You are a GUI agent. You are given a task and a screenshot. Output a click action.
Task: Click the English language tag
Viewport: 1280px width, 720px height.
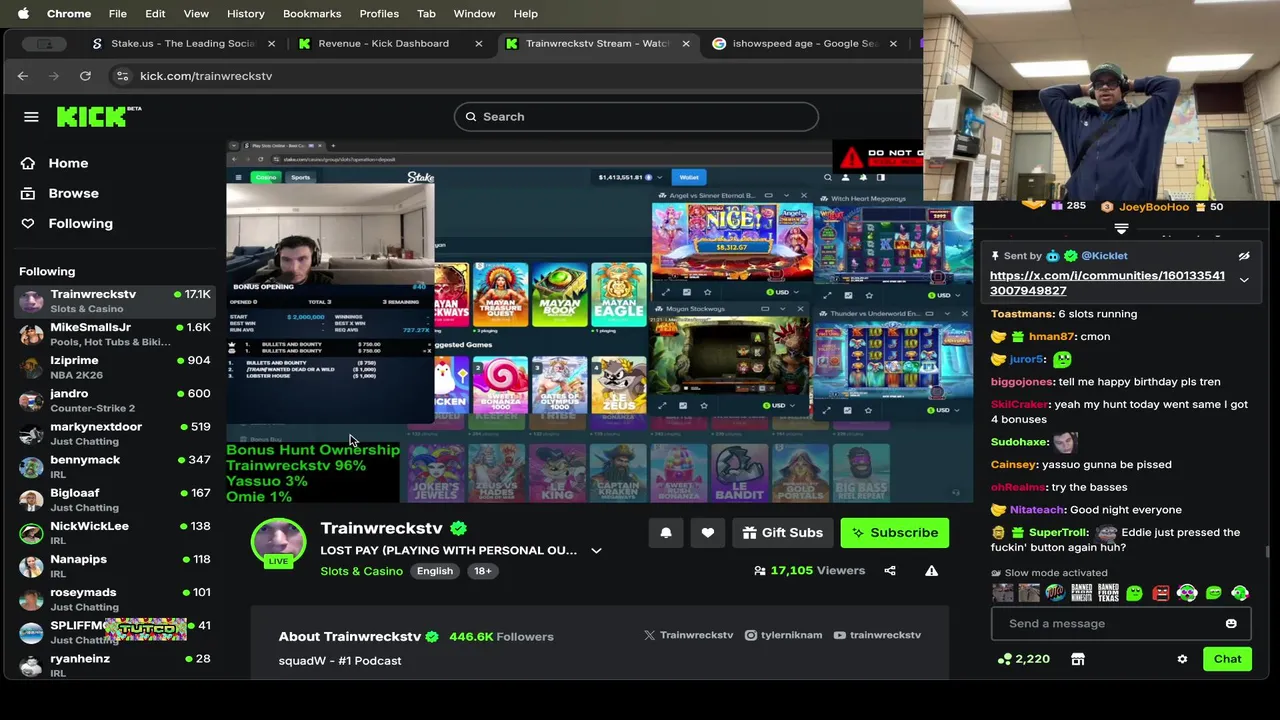(435, 571)
